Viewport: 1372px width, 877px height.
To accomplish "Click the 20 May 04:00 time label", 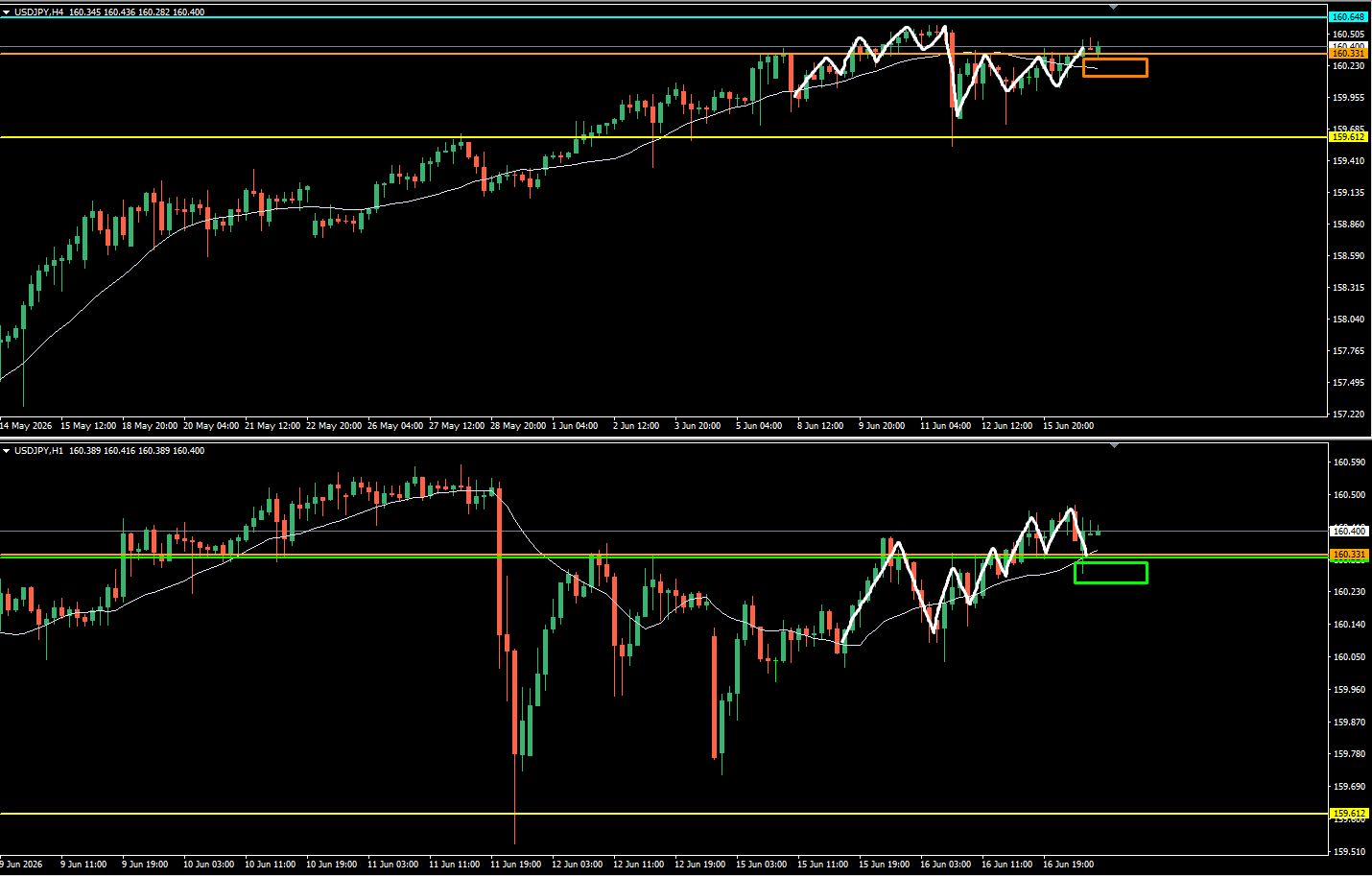I will point(211,426).
